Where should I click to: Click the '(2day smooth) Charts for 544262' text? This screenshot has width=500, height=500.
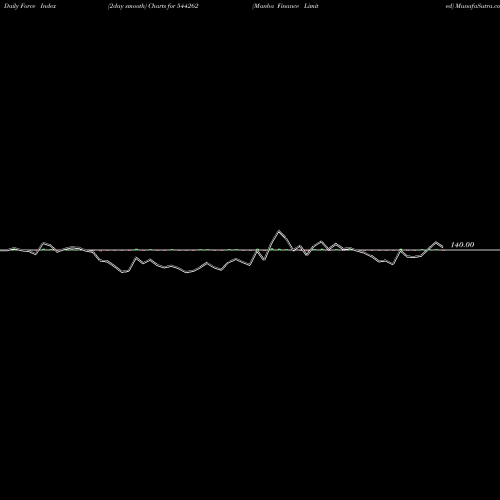(153, 6)
